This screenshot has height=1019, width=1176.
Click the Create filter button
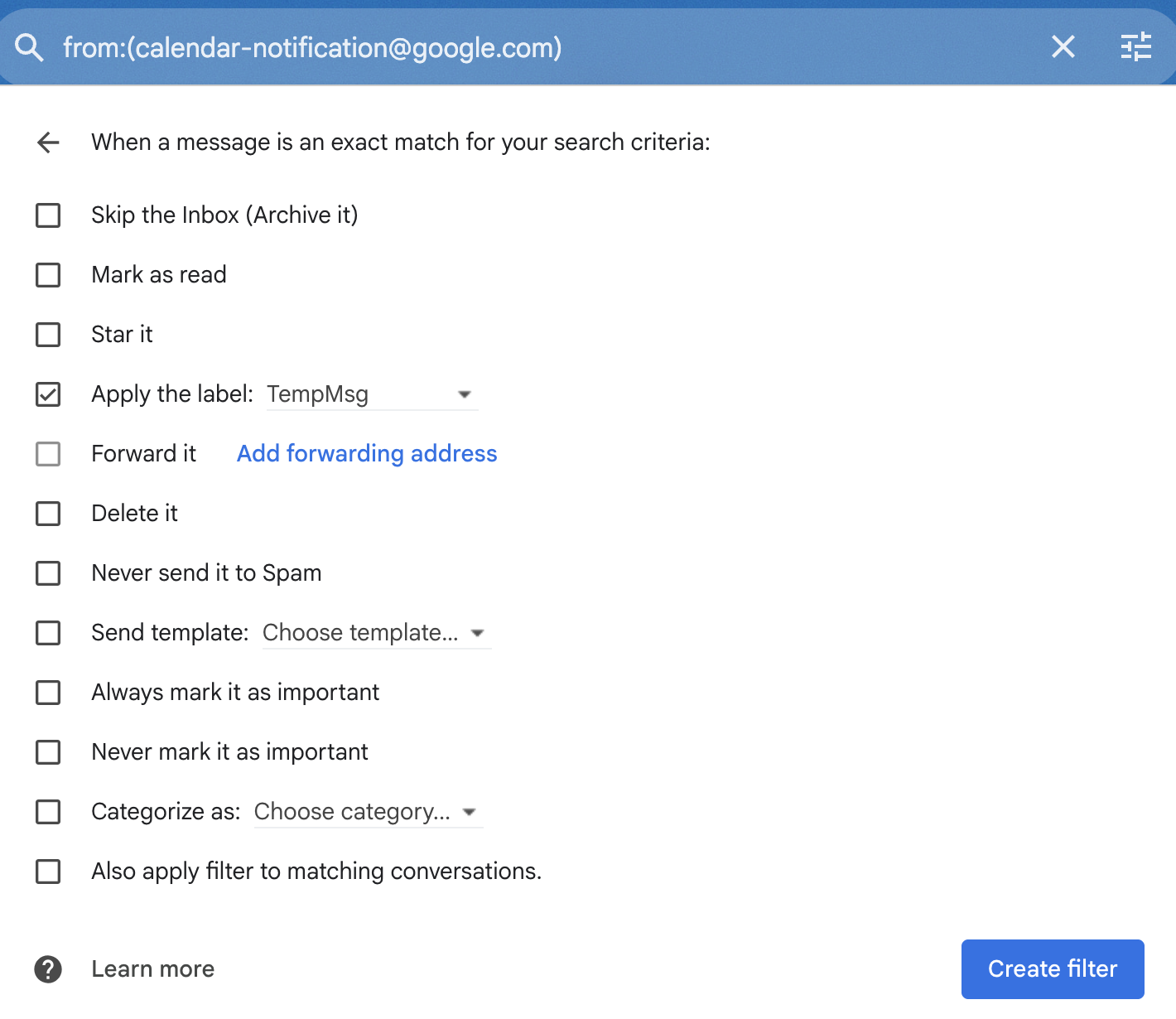[x=1053, y=968]
